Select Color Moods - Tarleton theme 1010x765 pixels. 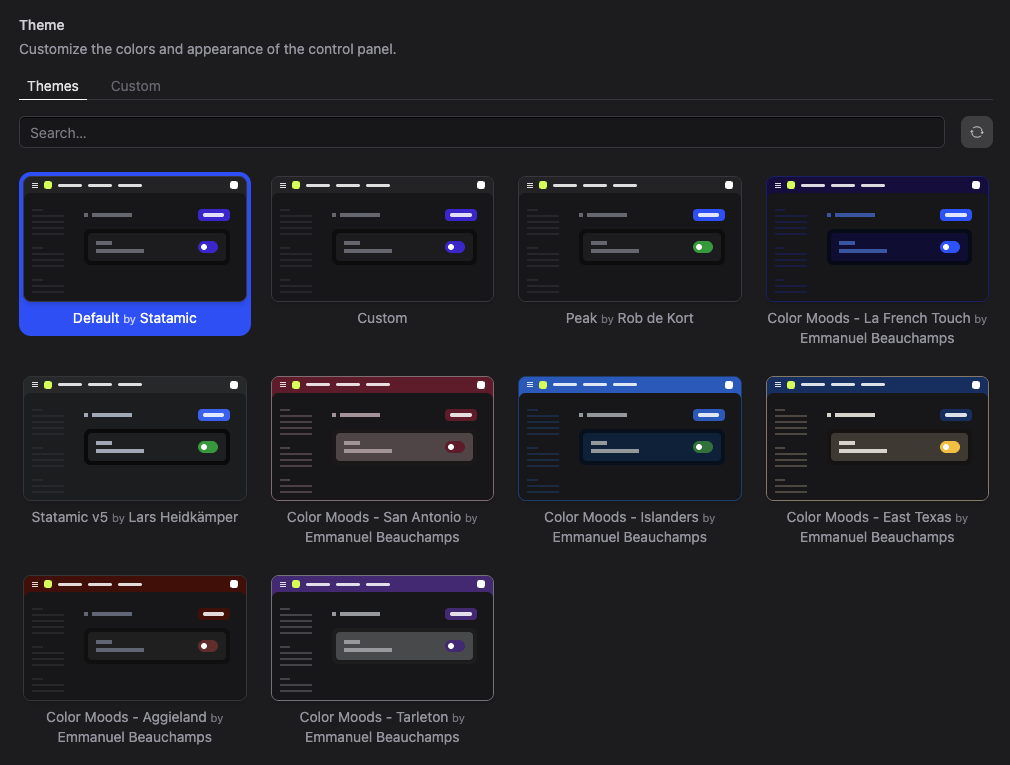coord(382,638)
